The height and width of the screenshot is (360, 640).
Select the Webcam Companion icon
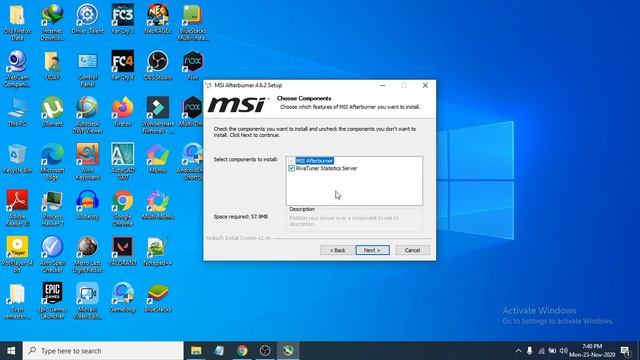tap(17, 69)
